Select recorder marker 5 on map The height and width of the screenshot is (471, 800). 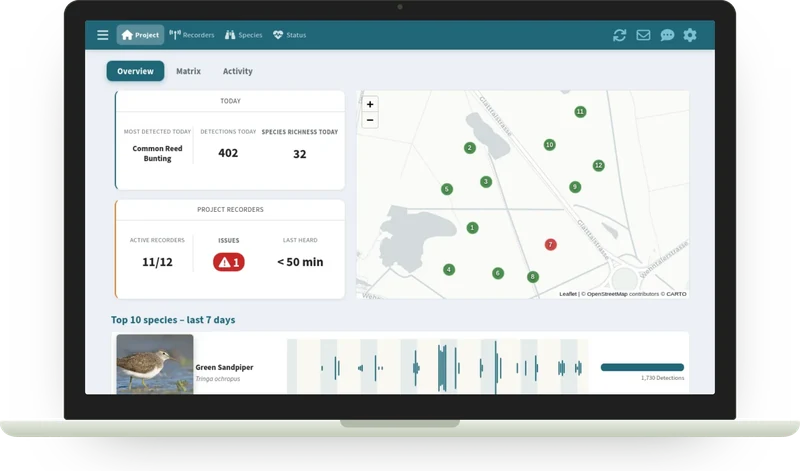point(447,189)
